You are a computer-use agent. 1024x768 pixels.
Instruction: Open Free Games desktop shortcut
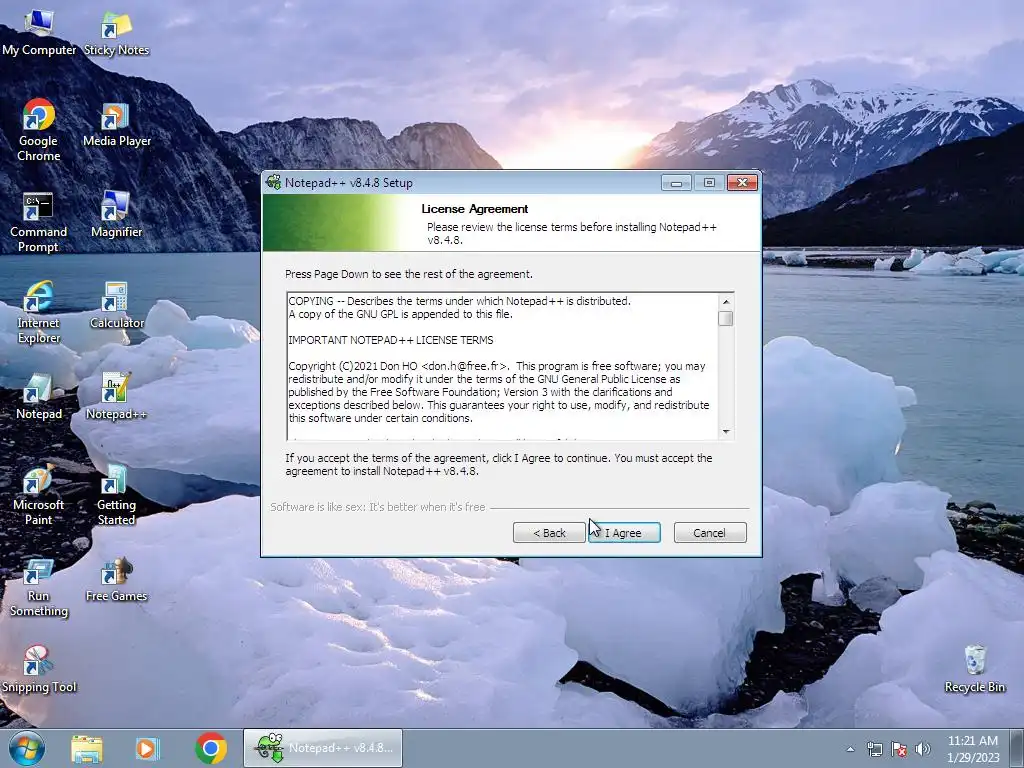coord(116,579)
